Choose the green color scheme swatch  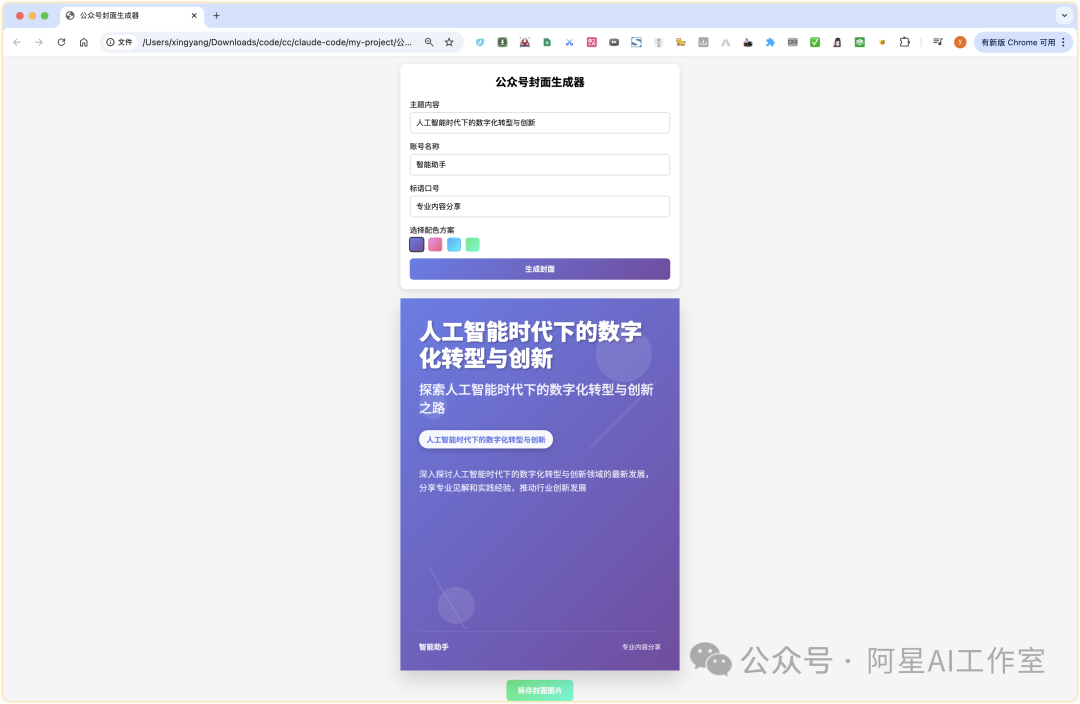[472, 245]
